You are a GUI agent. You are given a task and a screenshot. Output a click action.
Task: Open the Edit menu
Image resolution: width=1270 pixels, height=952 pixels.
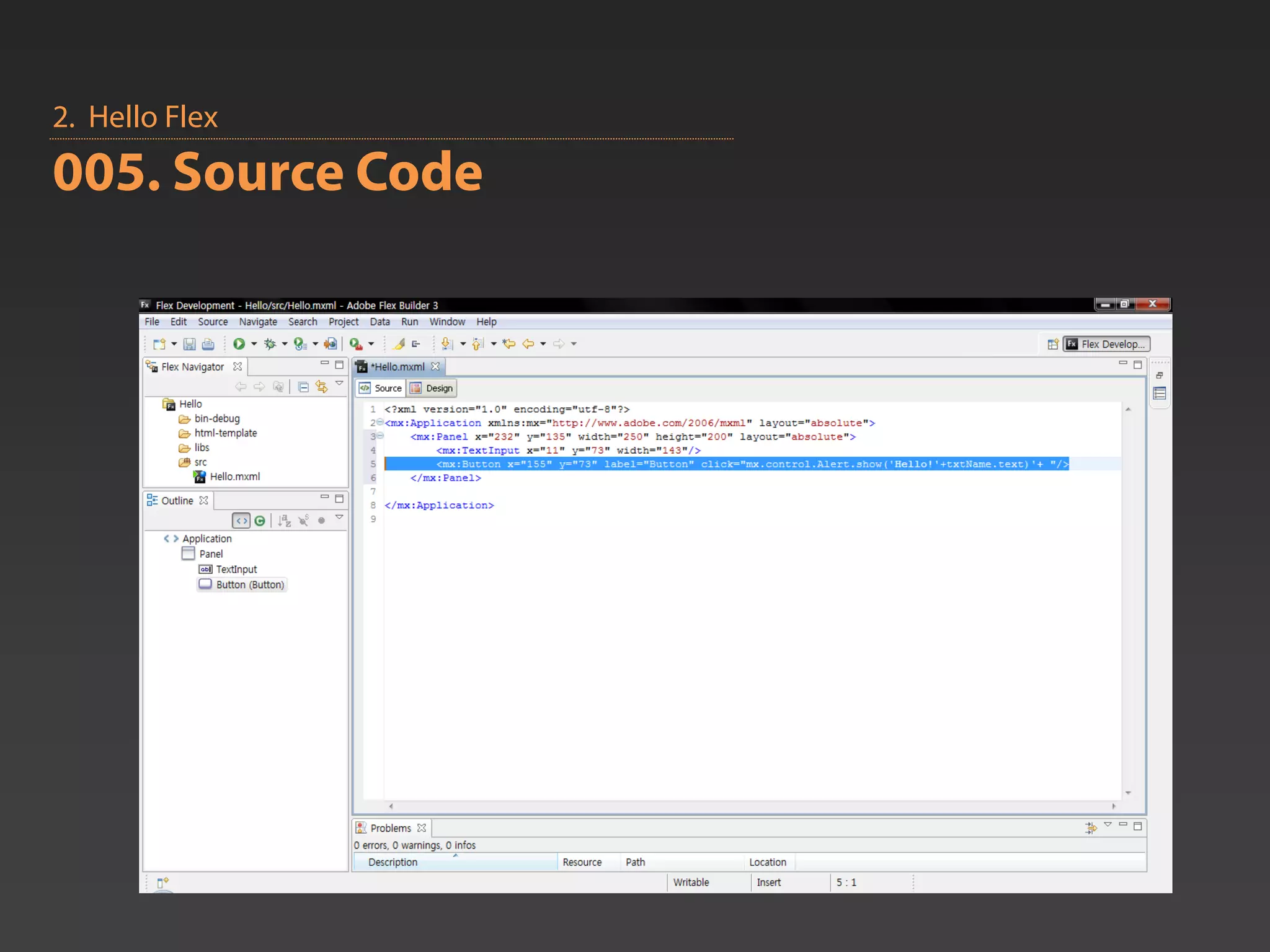click(179, 322)
